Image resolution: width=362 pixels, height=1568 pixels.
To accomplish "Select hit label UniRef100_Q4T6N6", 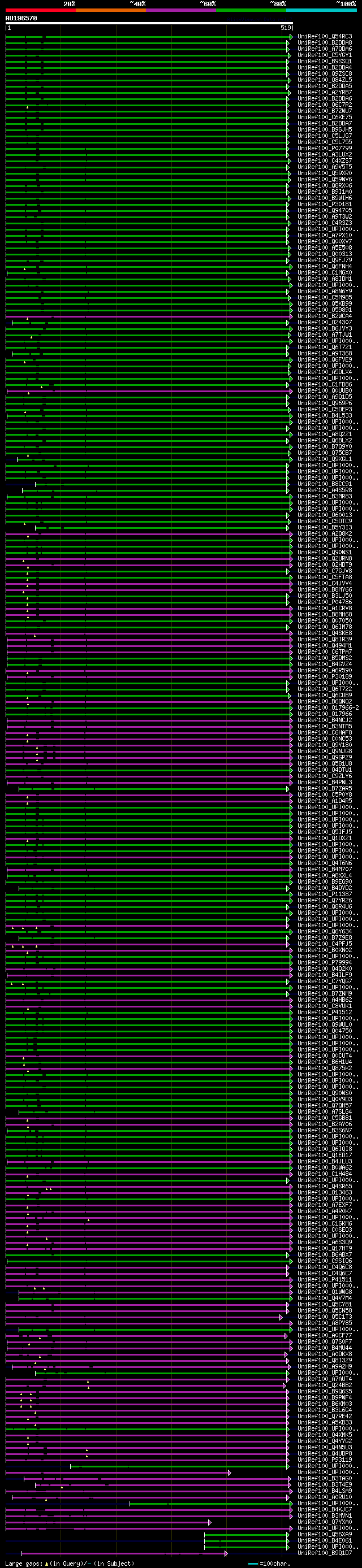I will click(x=324, y=862).
